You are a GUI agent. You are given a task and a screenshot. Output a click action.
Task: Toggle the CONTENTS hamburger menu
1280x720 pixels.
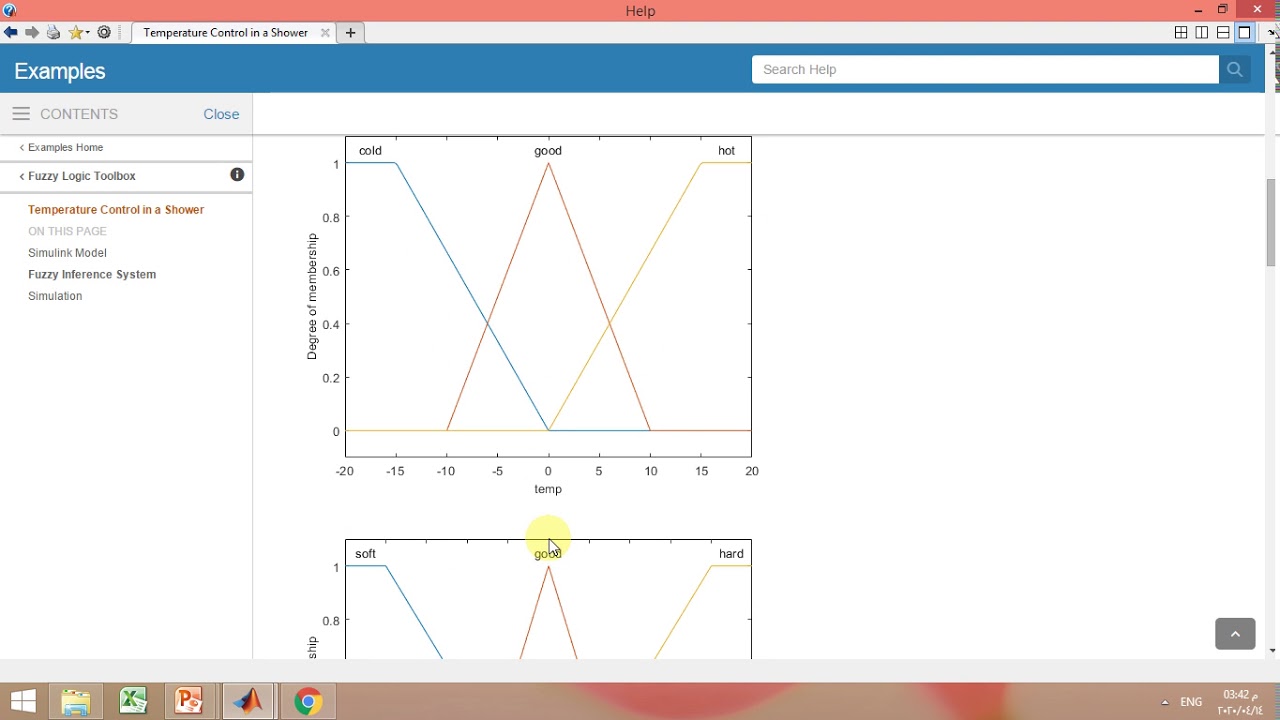21,114
